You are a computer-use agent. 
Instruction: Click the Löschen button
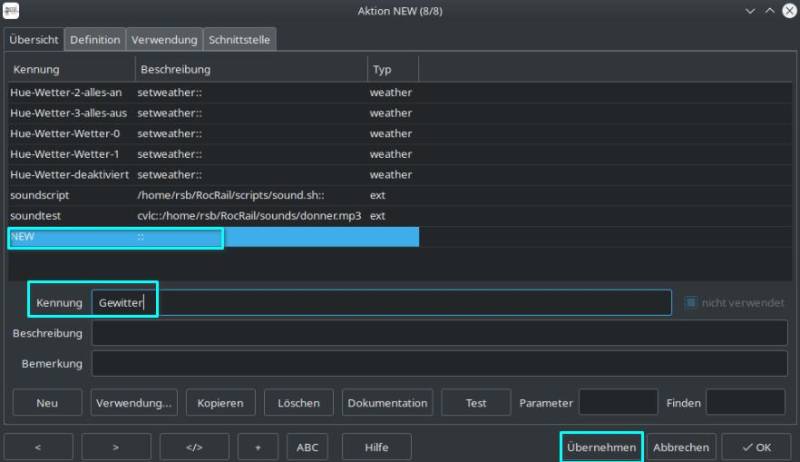tap(299, 403)
